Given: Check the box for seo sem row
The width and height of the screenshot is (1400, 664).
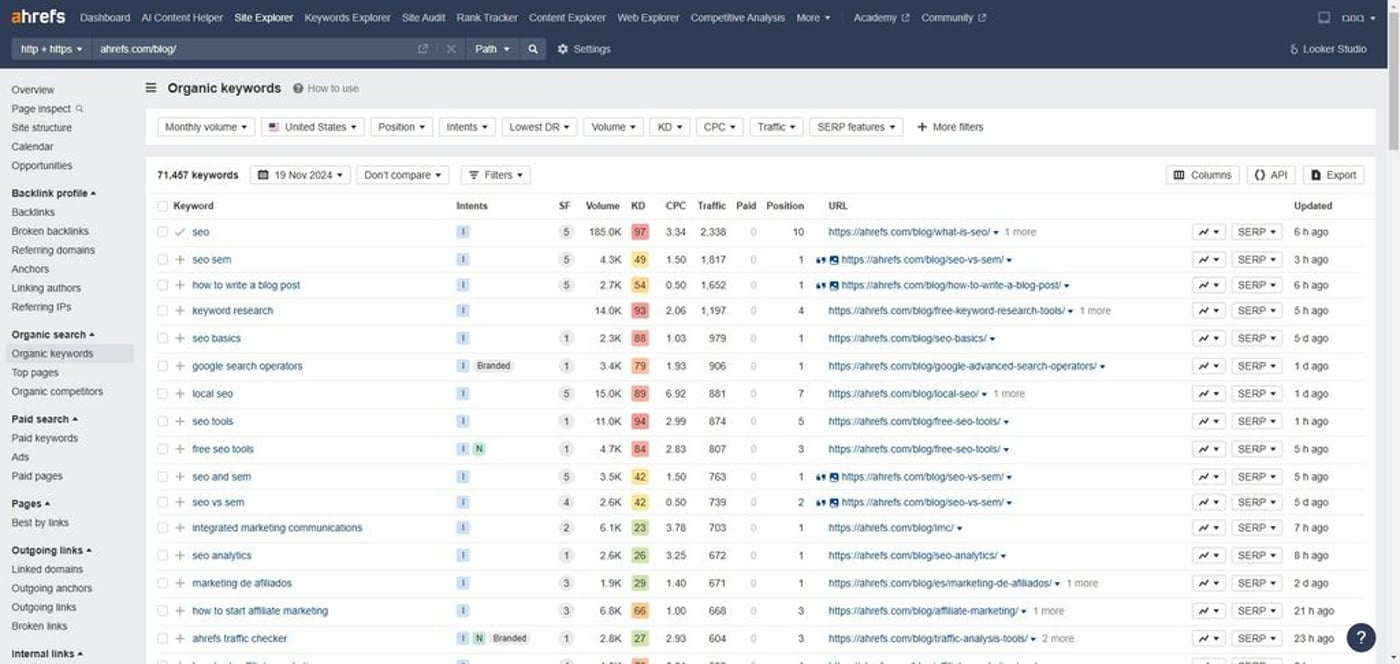Looking at the screenshot, I should tap(162, 260).
